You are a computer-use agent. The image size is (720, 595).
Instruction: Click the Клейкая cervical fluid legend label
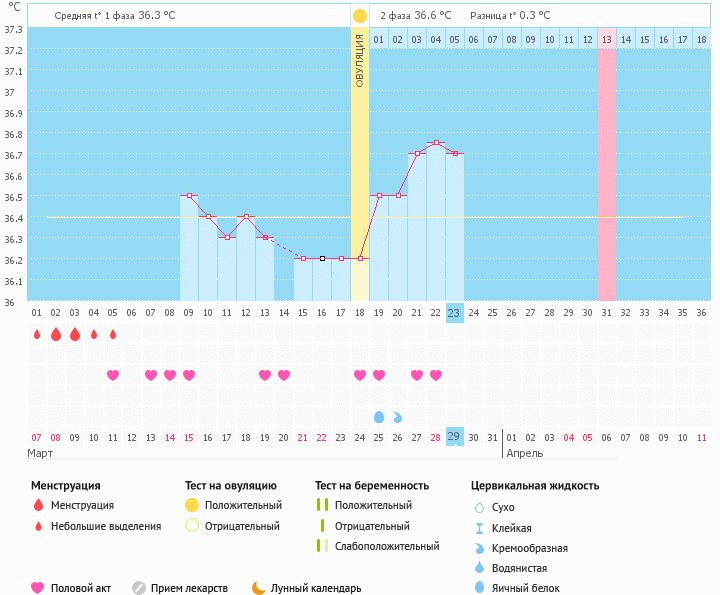(x=514, y=528)
